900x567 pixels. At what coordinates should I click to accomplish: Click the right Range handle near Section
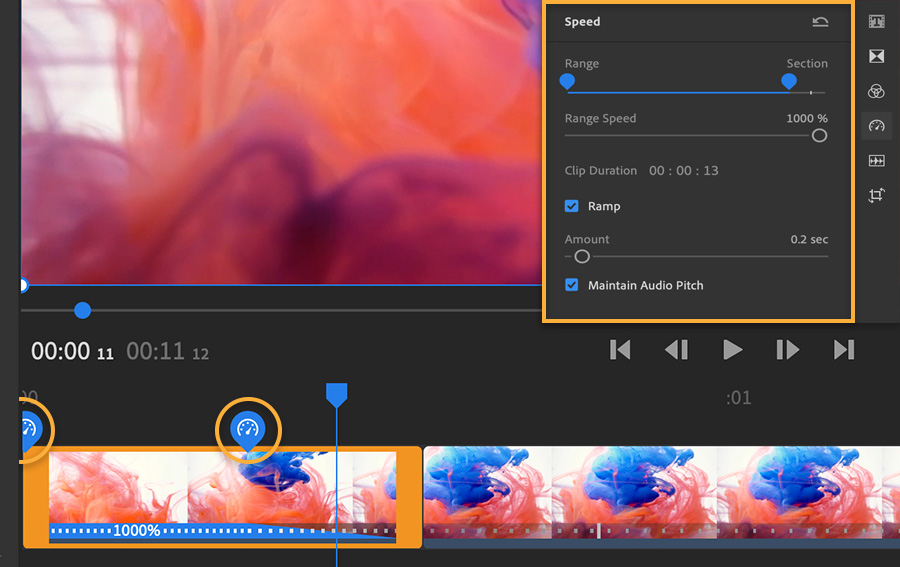[x=789, y=81]
